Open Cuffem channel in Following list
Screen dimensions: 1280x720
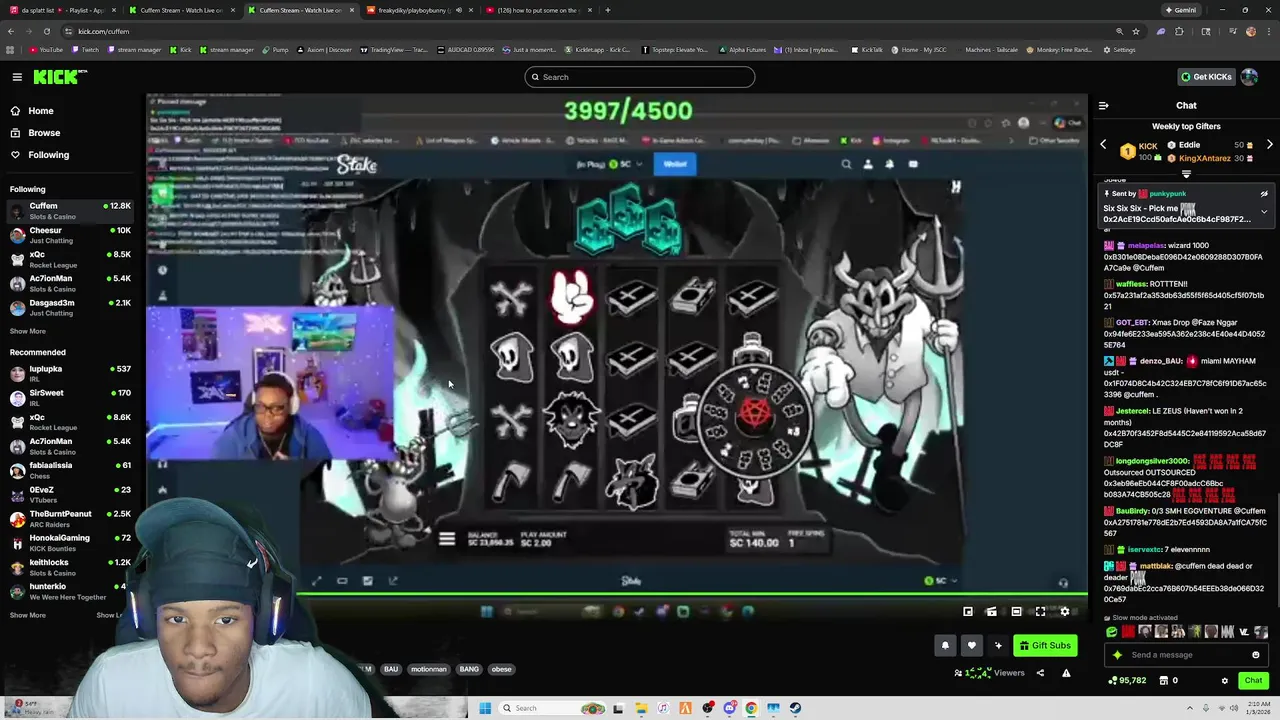click(70, 211)
